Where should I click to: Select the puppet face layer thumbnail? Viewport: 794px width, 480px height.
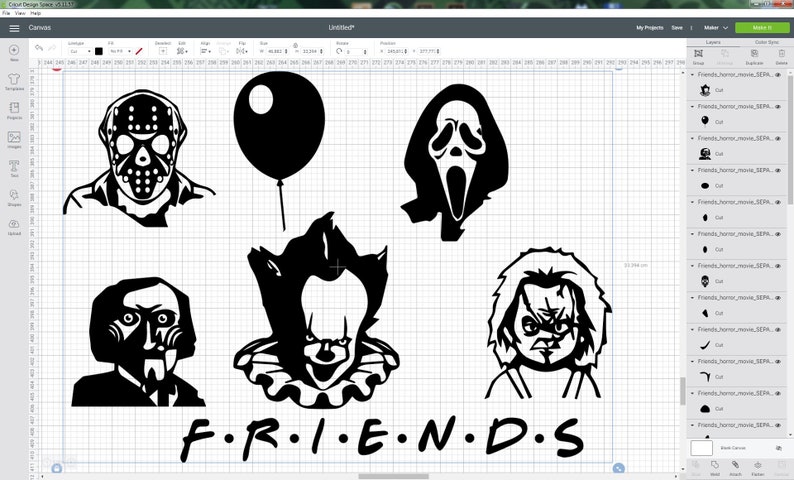pyautogui.click(x=704, y=153)
